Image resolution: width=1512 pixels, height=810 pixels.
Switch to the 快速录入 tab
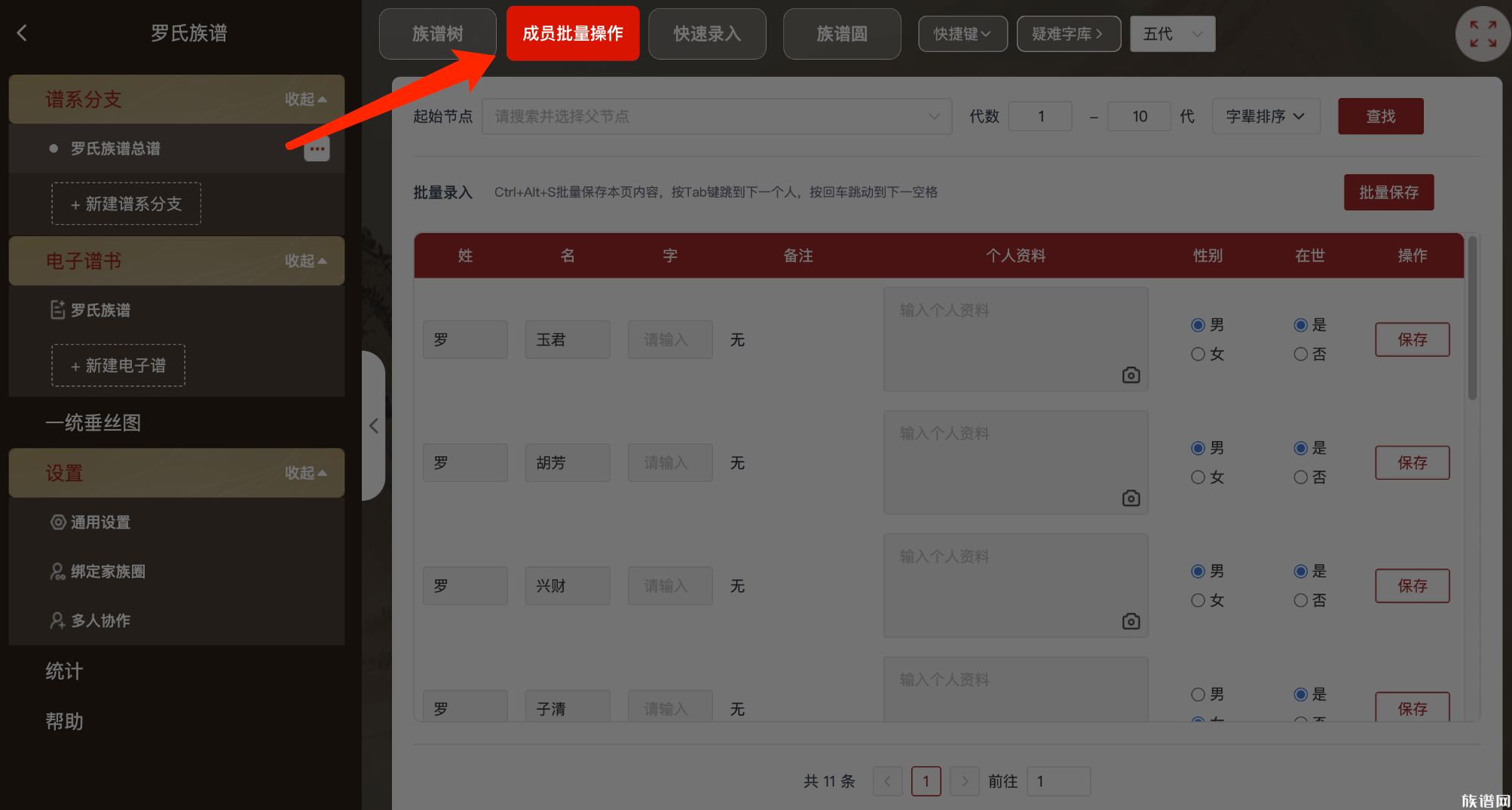pos(707,33)
